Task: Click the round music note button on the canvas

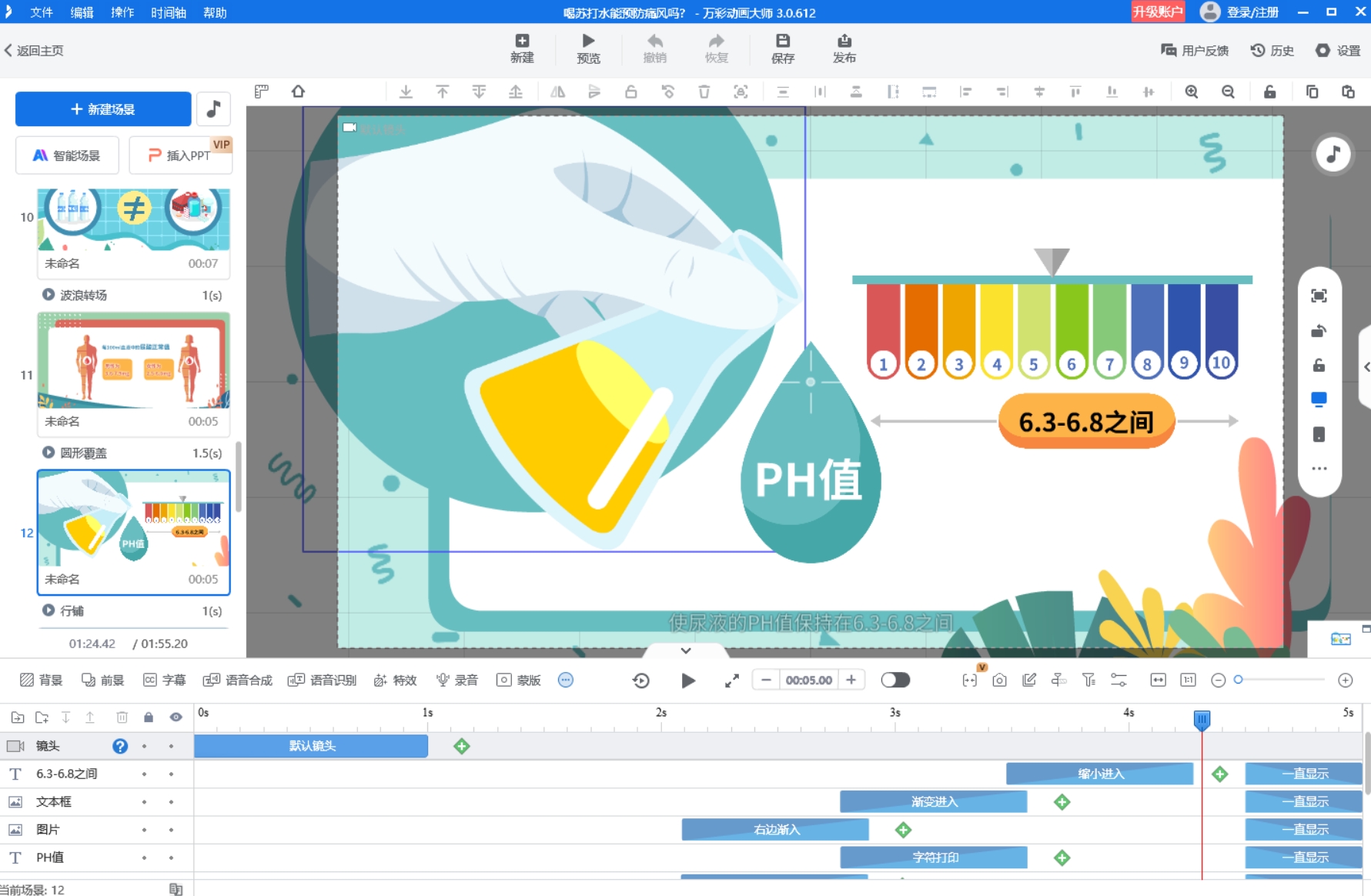Action: [1333, 154]
